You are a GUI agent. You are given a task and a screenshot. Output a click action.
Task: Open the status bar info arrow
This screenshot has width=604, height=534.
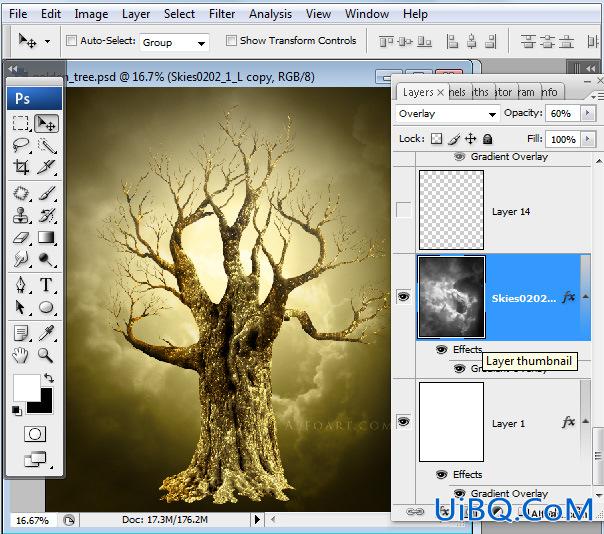257,519
